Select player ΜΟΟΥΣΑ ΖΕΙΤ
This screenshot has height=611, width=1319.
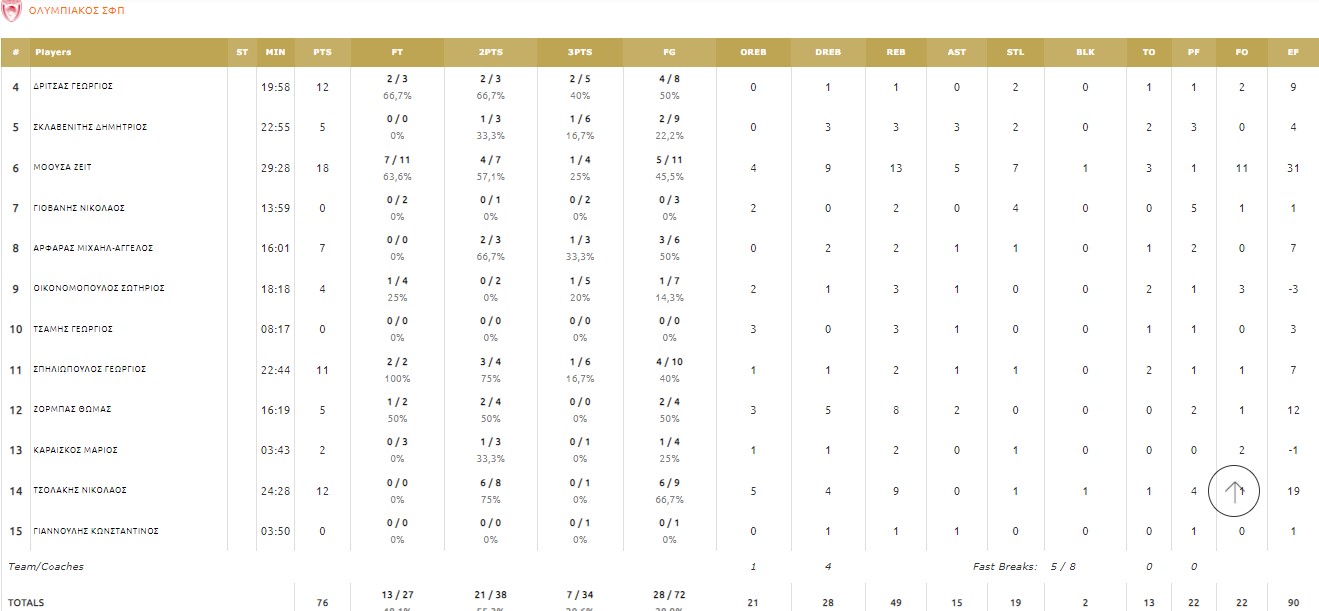(62, 168)
